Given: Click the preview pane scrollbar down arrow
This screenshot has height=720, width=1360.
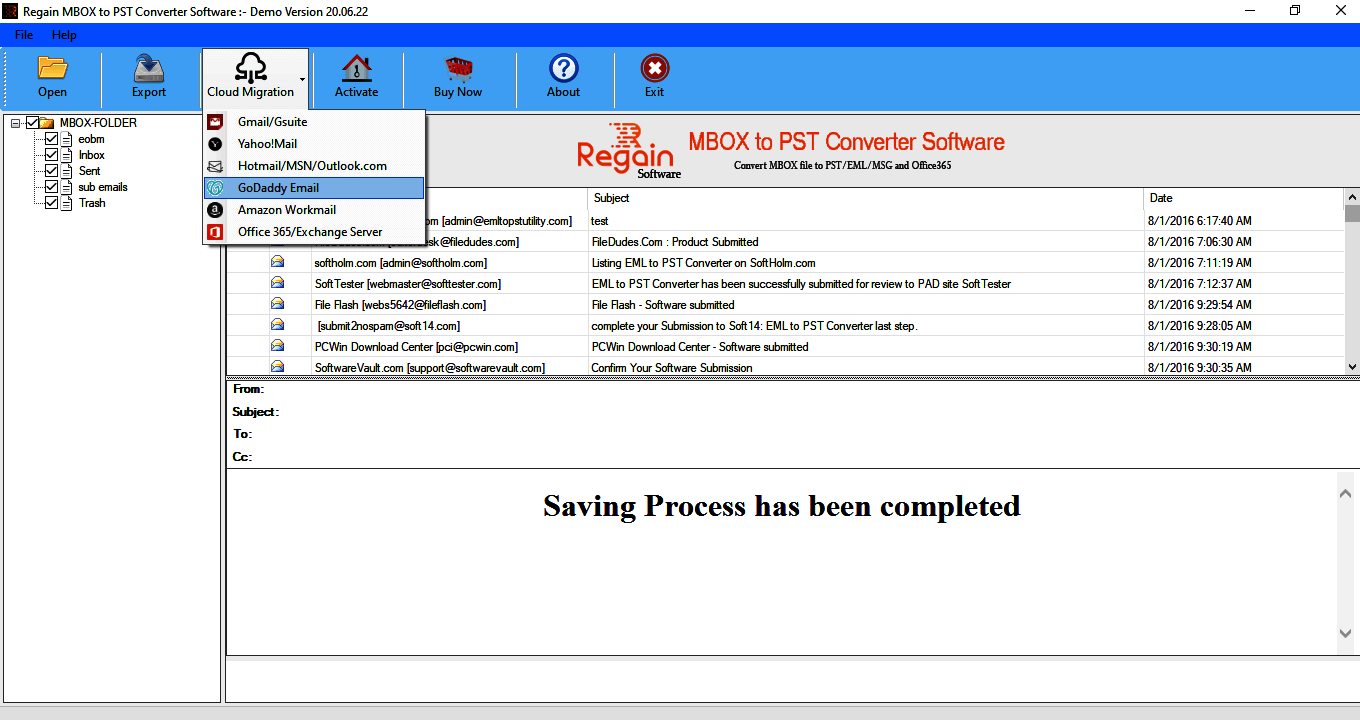Looking at the screenshot, I should point(1345,633).
